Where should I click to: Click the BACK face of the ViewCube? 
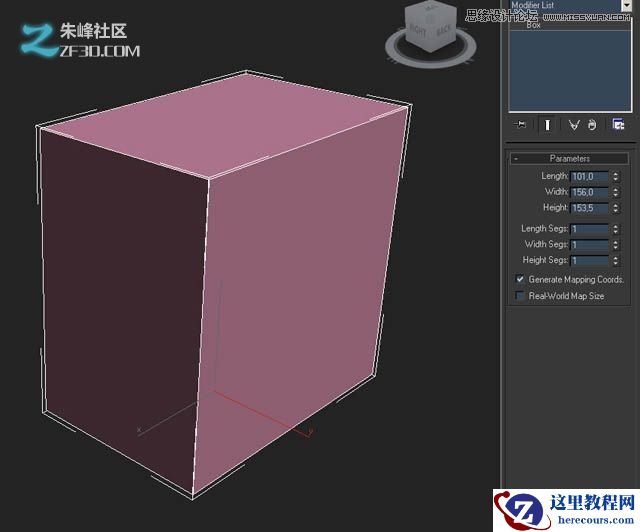pyautogui.click(x=444, y=31)
